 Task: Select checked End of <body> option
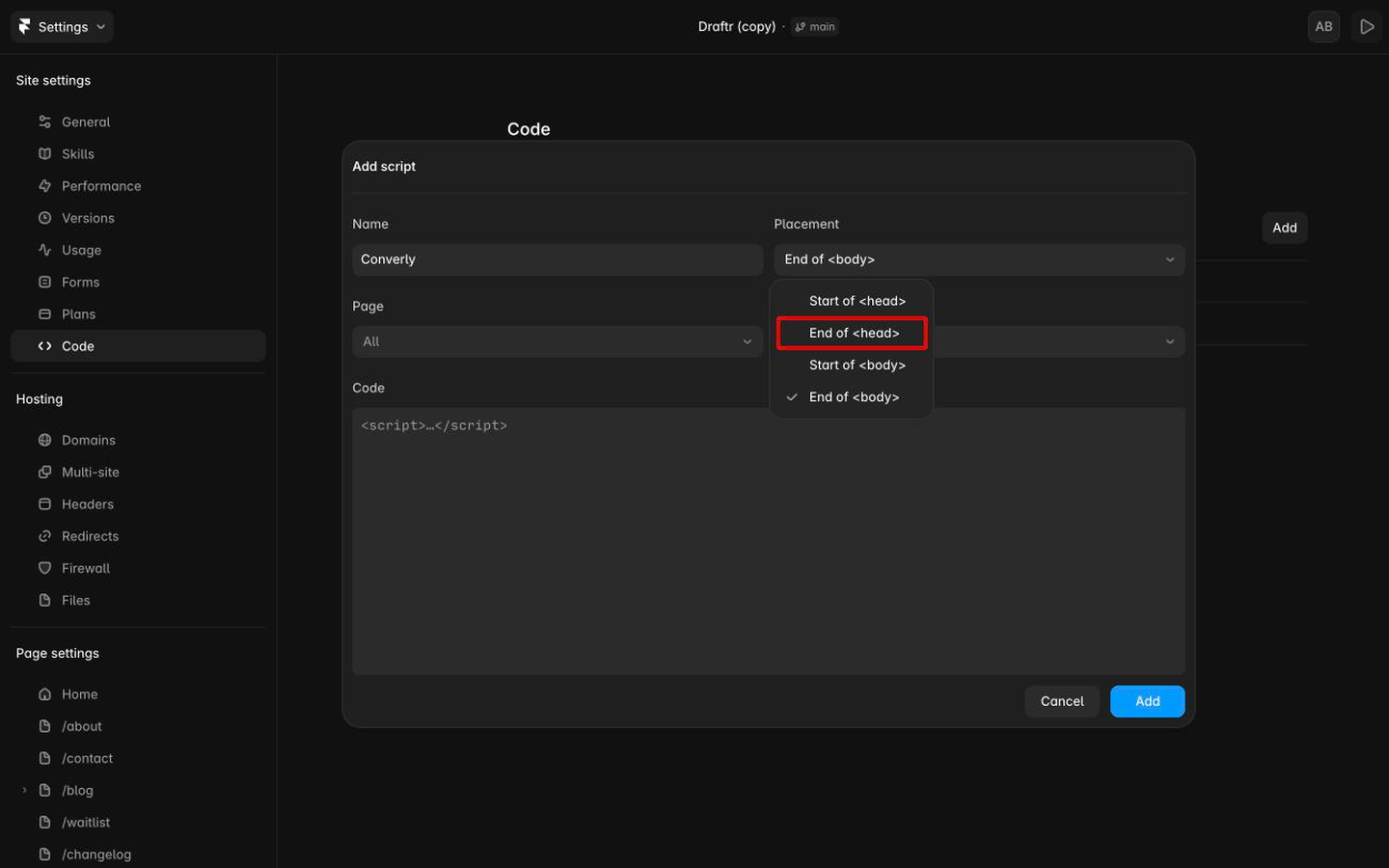pos(852,396)
